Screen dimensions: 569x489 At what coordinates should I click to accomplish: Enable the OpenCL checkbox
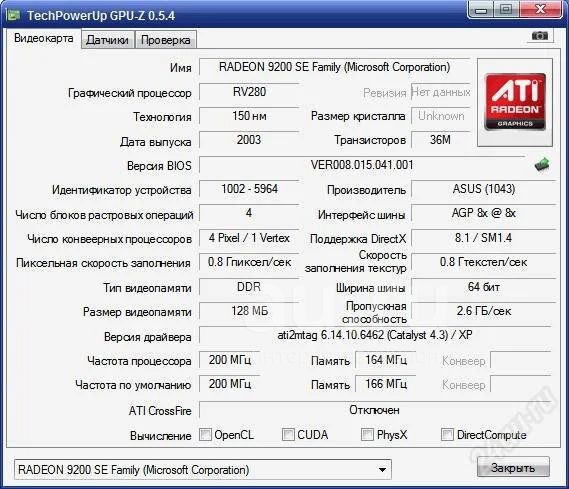(205, 434)
